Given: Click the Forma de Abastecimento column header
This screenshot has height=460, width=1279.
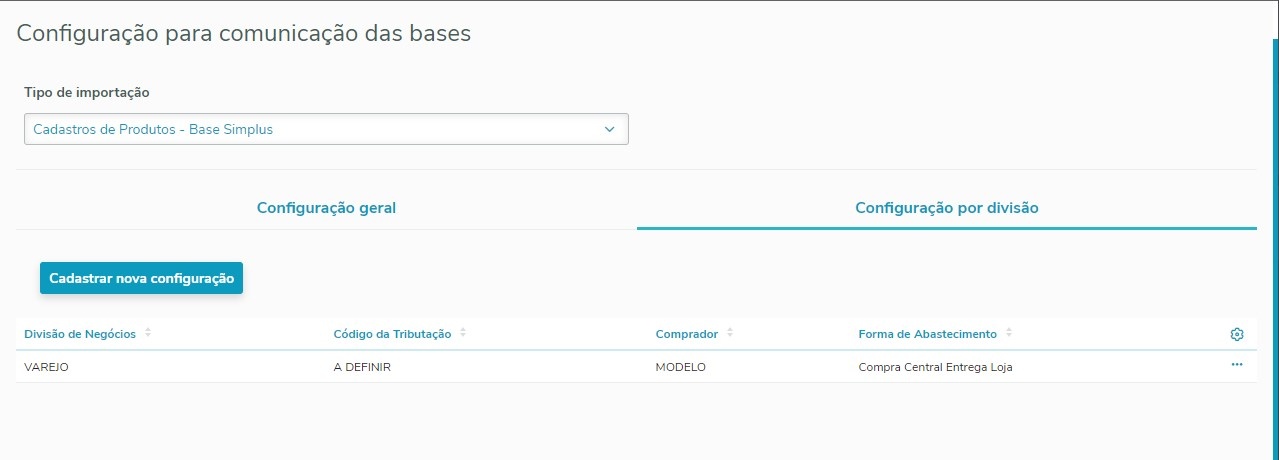Looking at the screenshot, I should [x=927, y=334].
